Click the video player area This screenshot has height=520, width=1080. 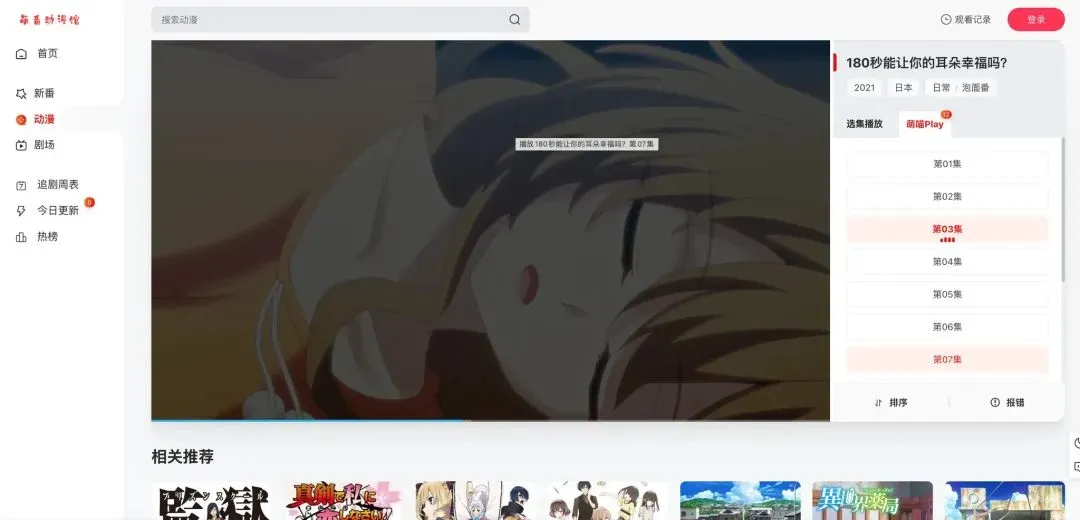point(490,229)
